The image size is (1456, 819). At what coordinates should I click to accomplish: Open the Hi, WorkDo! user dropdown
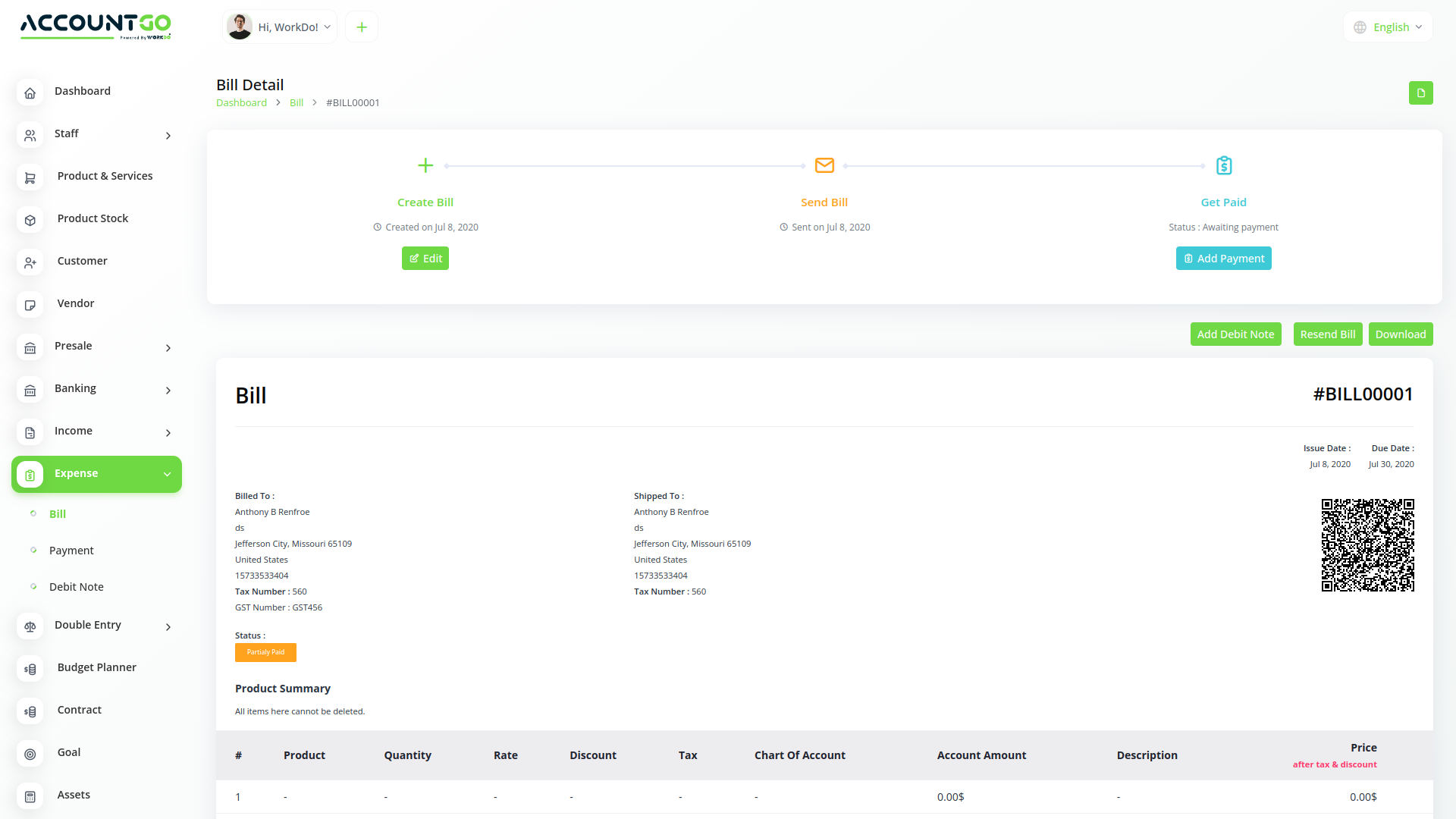coord(280,27)
